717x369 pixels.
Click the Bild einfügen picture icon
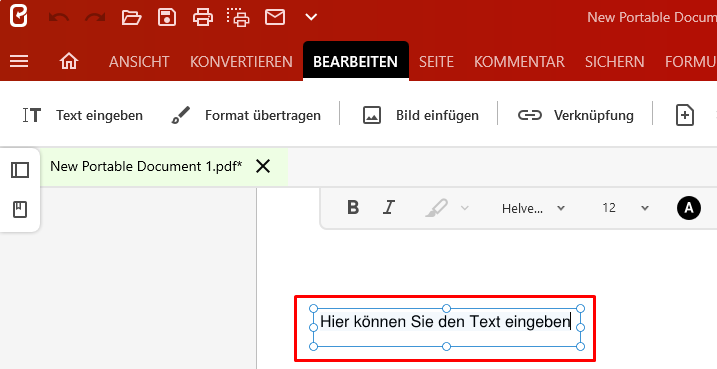coord(372,115)
